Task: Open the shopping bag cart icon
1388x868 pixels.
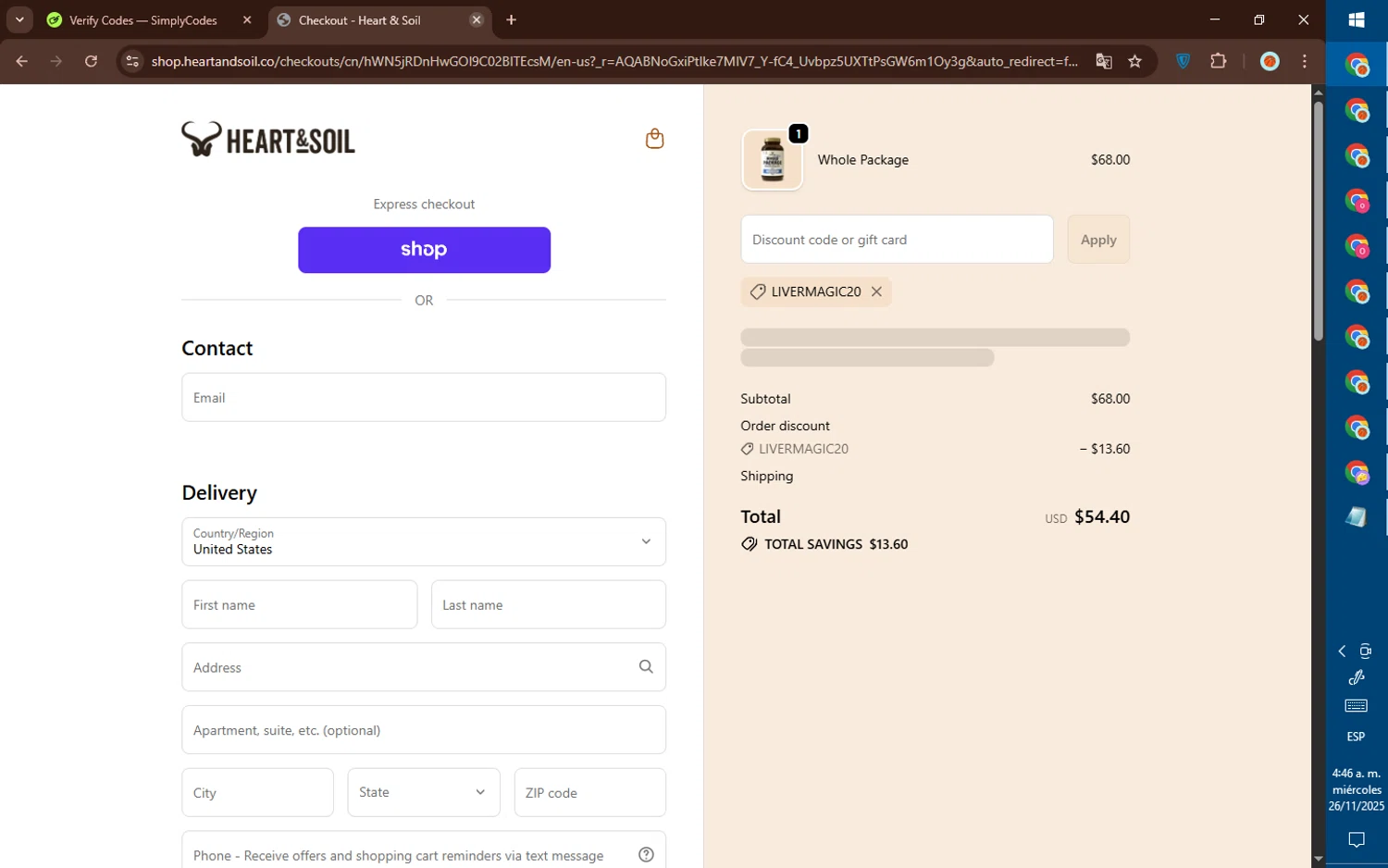Action: [x=654, y=139]
